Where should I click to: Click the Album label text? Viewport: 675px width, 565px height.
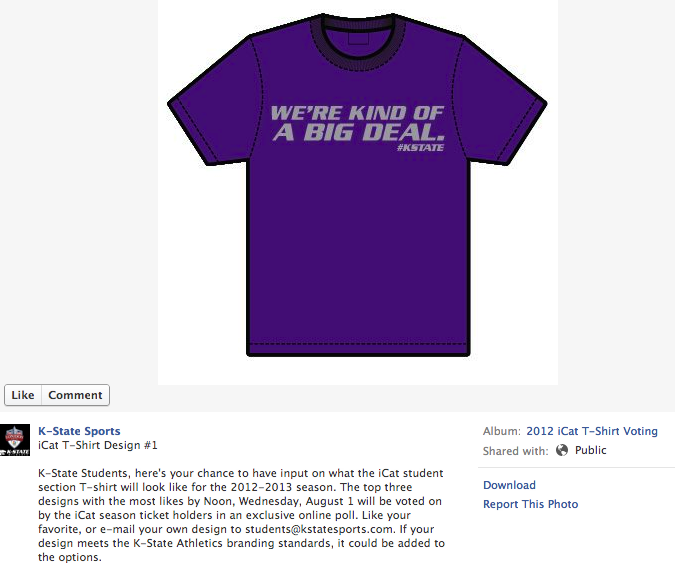[x=502, y=431]
